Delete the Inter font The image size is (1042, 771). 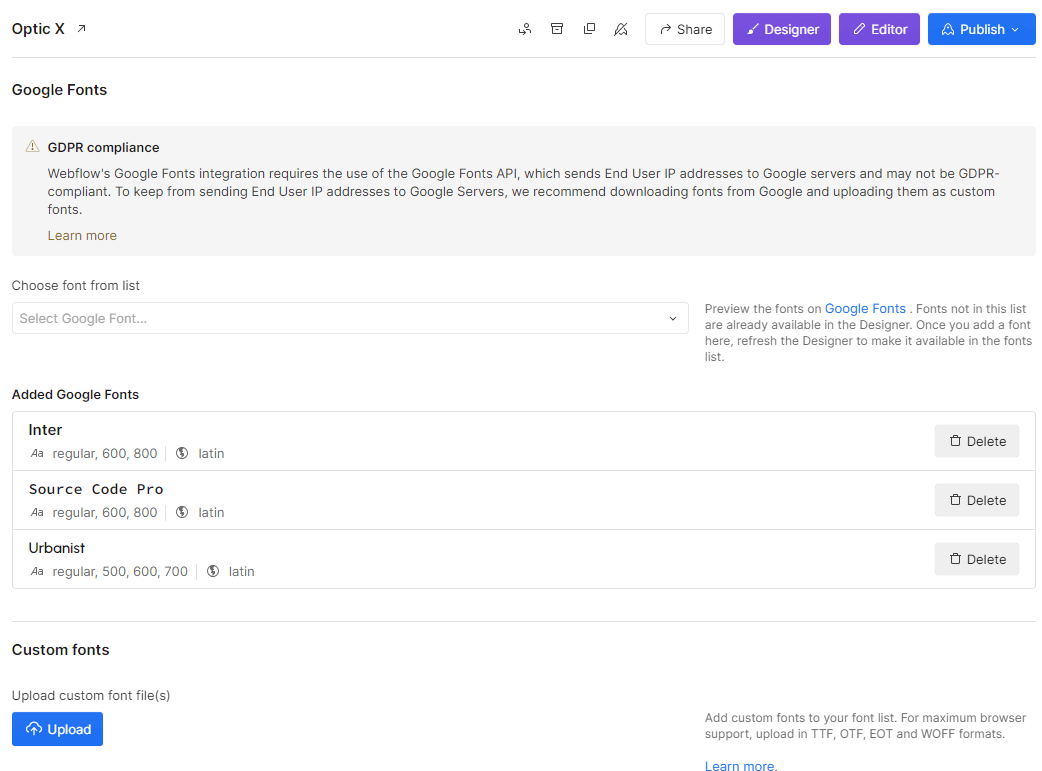coord(976,441)
